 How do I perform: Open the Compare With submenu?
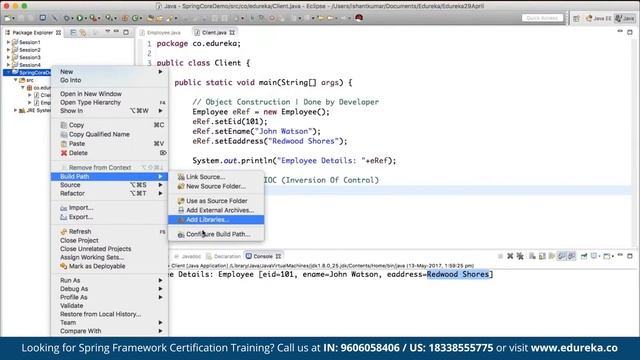point(109,331)
